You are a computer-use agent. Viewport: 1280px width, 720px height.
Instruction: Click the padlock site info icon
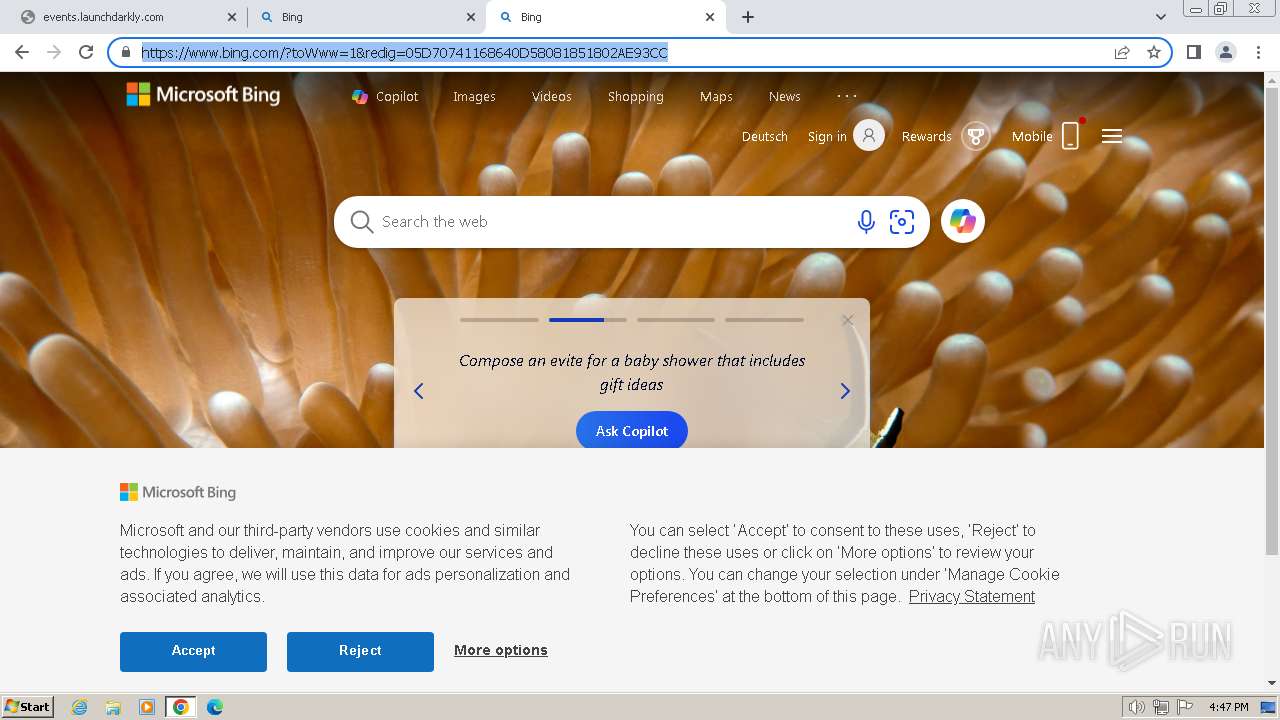coord(126,52)
